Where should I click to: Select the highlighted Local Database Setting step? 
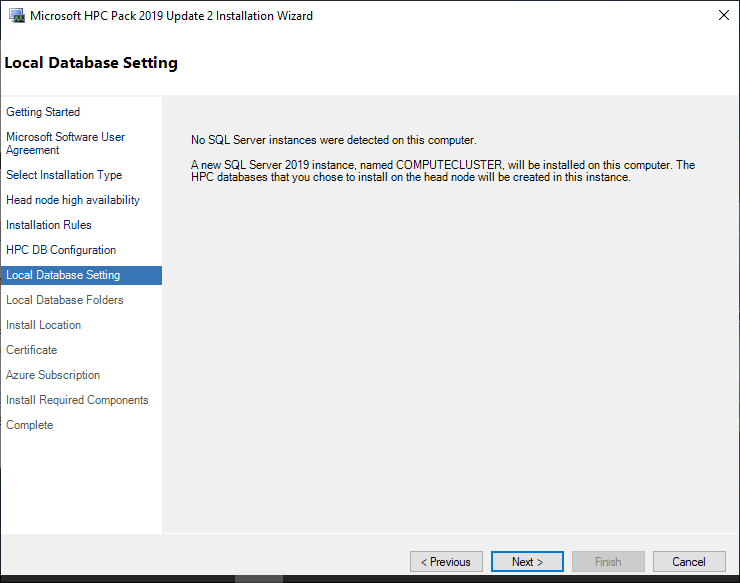[81, 275]
